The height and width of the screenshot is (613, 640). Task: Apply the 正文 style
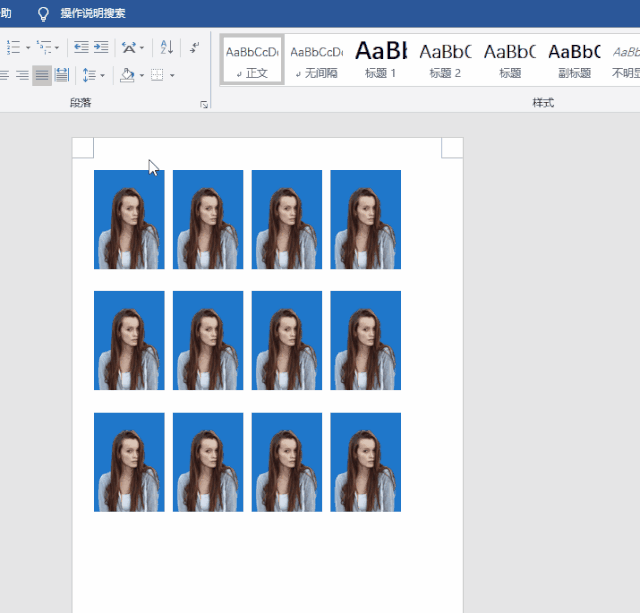pyautogui.click(x=252, y=61)
